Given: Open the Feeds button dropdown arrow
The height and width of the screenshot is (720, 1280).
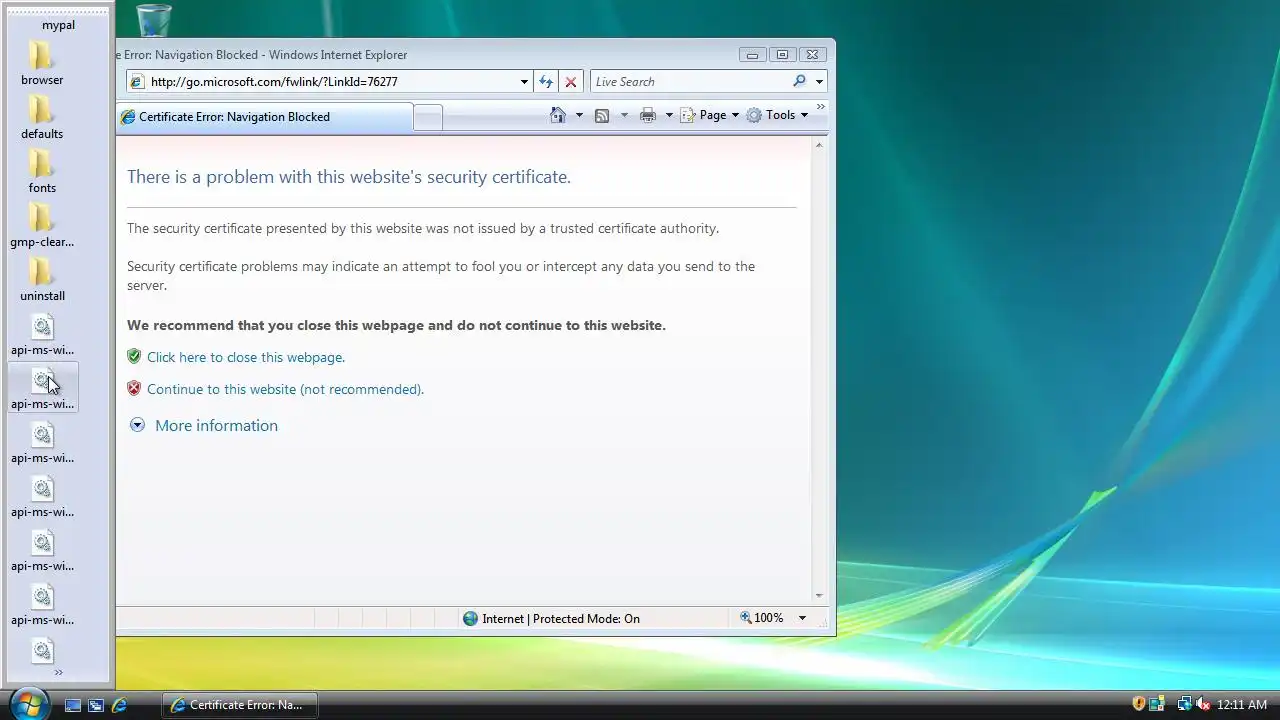Looking at the screenshot, I should coord(624,115).
